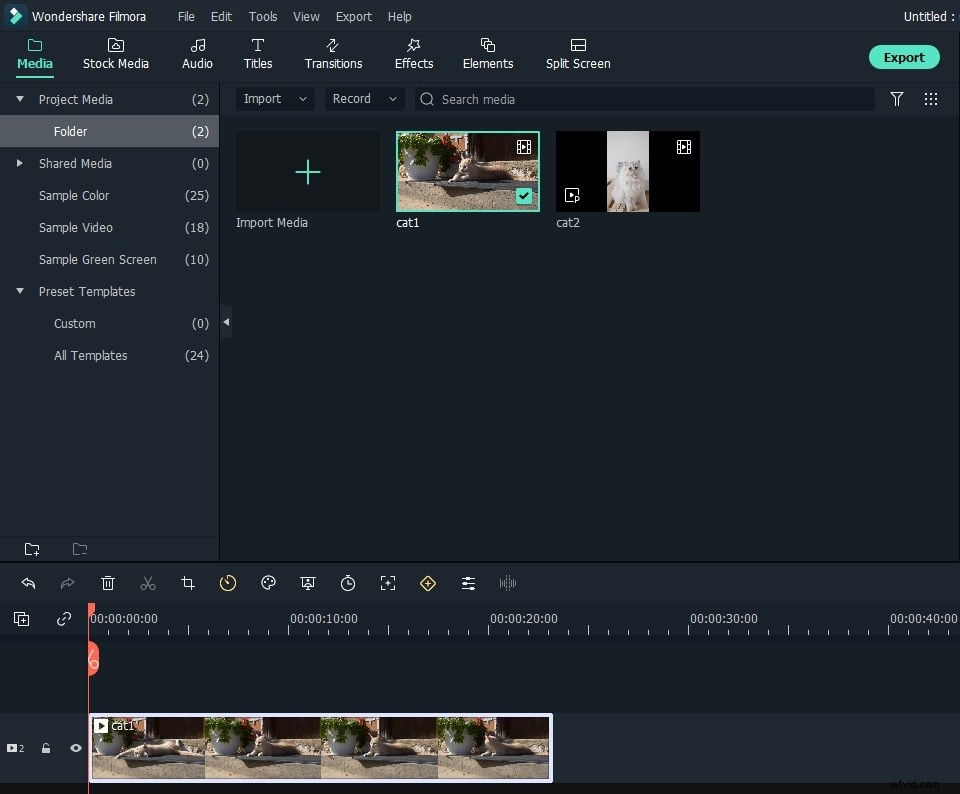Open the Color correction palette tool
This screenshot has width=960, height=794.
[268, 584]
